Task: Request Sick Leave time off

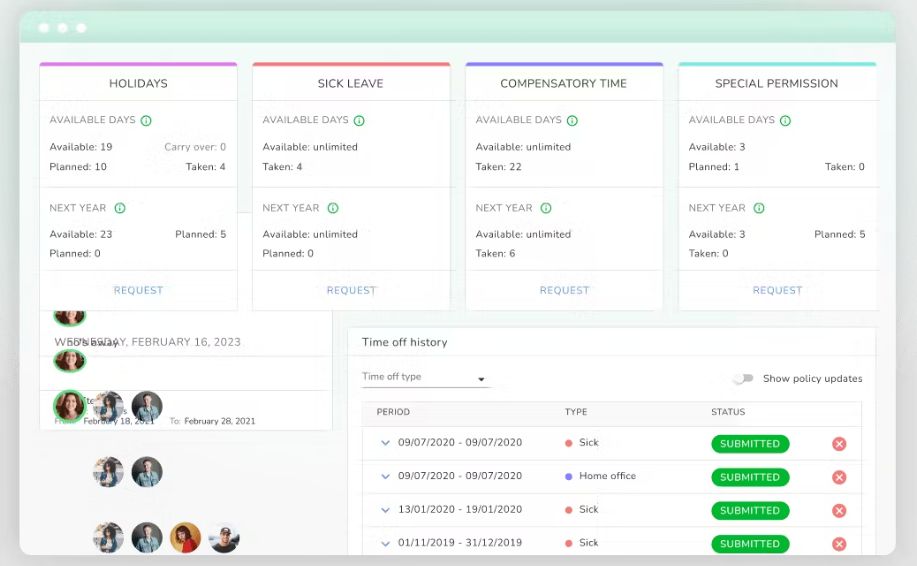Action: pos(351,290)
